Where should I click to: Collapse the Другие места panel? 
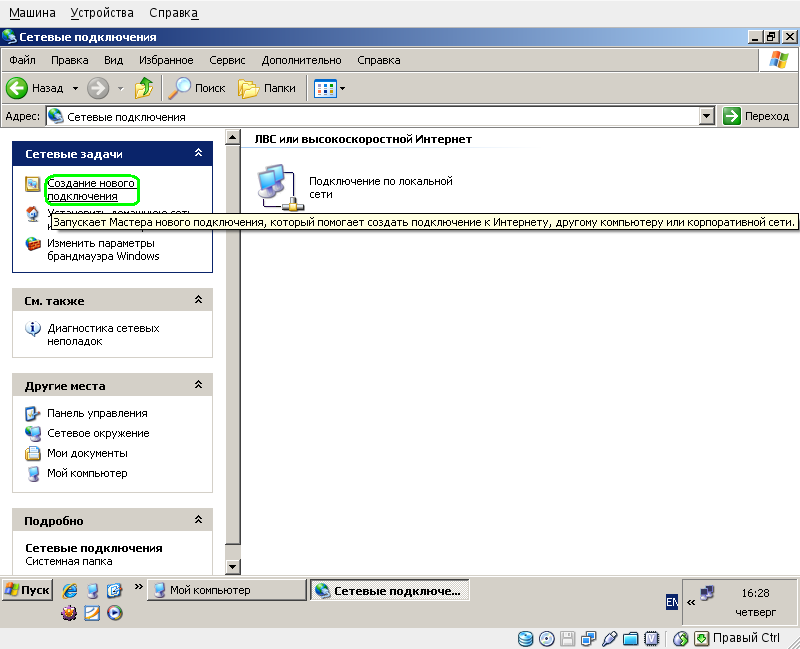click(198, 385)
